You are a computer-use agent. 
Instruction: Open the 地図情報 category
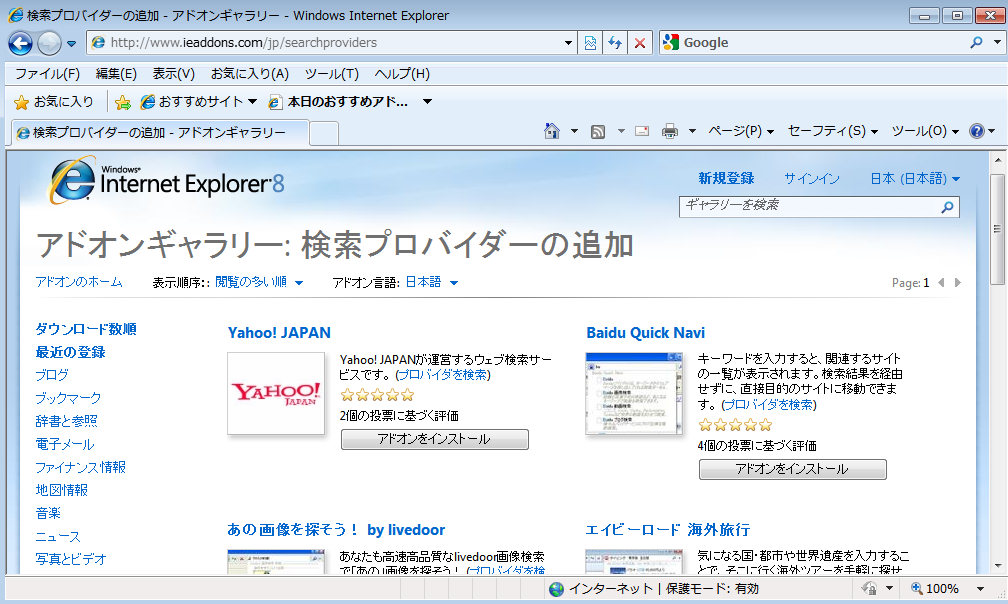[x=62, y=490]
